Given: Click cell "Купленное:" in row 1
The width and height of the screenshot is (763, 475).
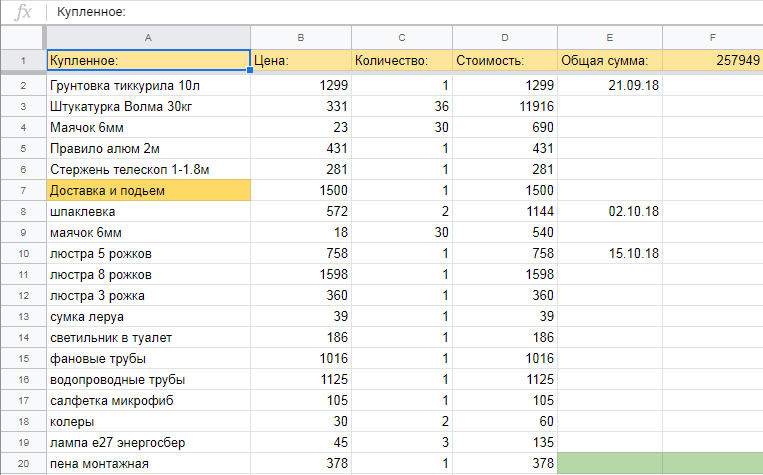Looking at the screenshot, I should [x=148, y=61].
